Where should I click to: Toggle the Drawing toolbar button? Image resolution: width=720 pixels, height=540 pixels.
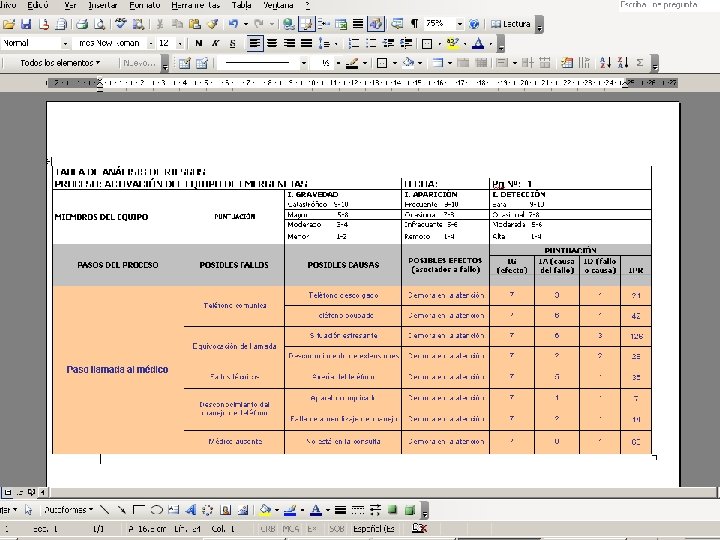pyautogui.click(x=376, y=24)
